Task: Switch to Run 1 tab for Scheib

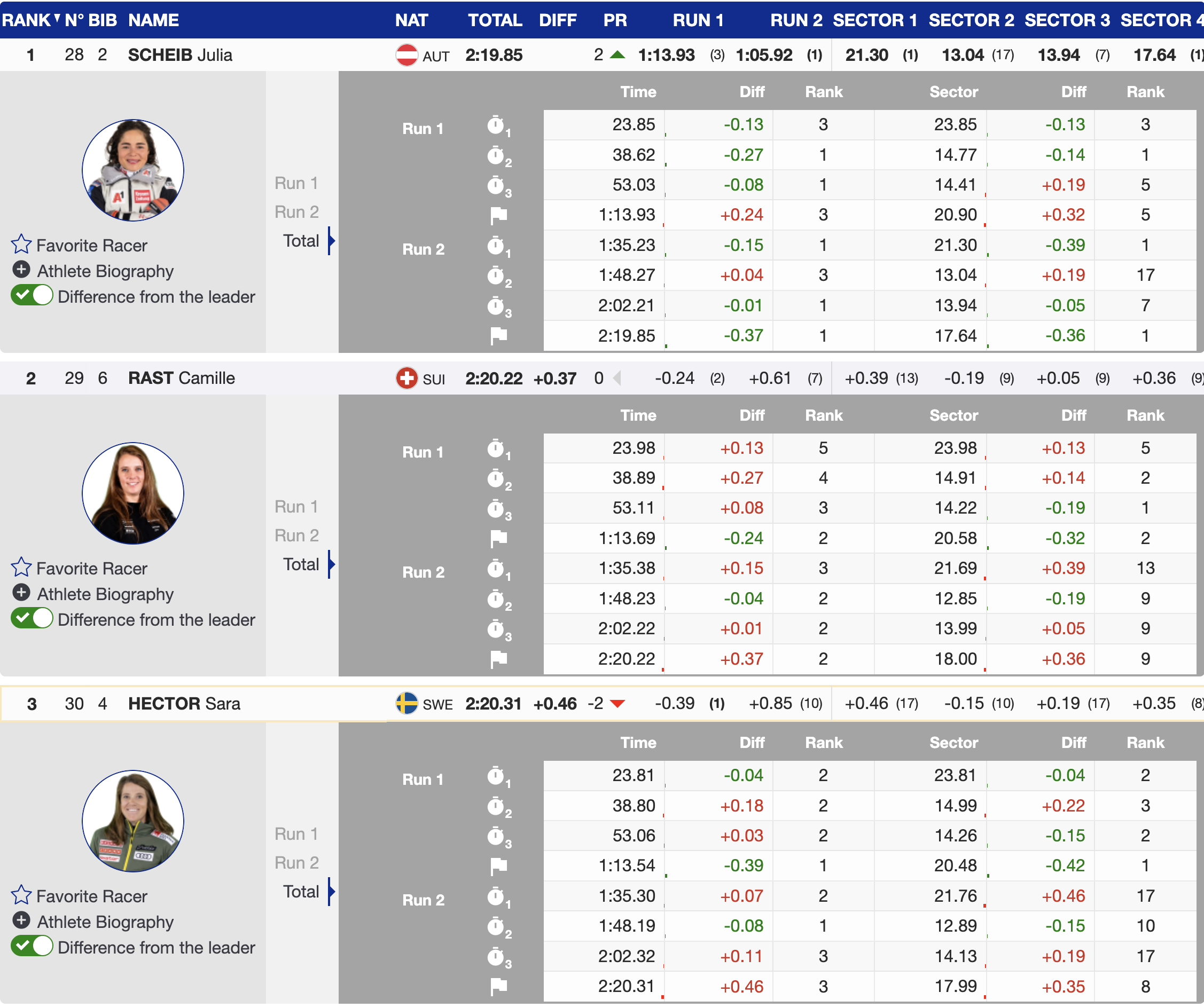Action: pyautogui.click(x=296, y=183)
